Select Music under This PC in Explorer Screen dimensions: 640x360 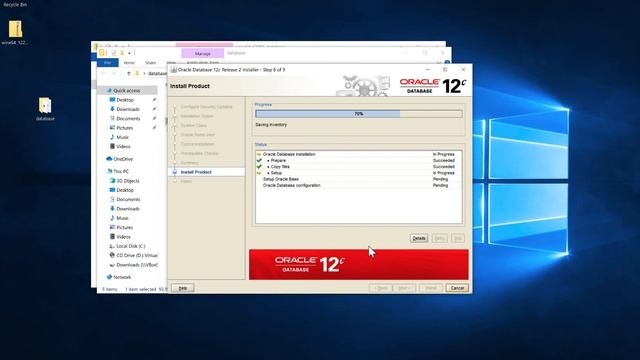[x=122, y=218]
